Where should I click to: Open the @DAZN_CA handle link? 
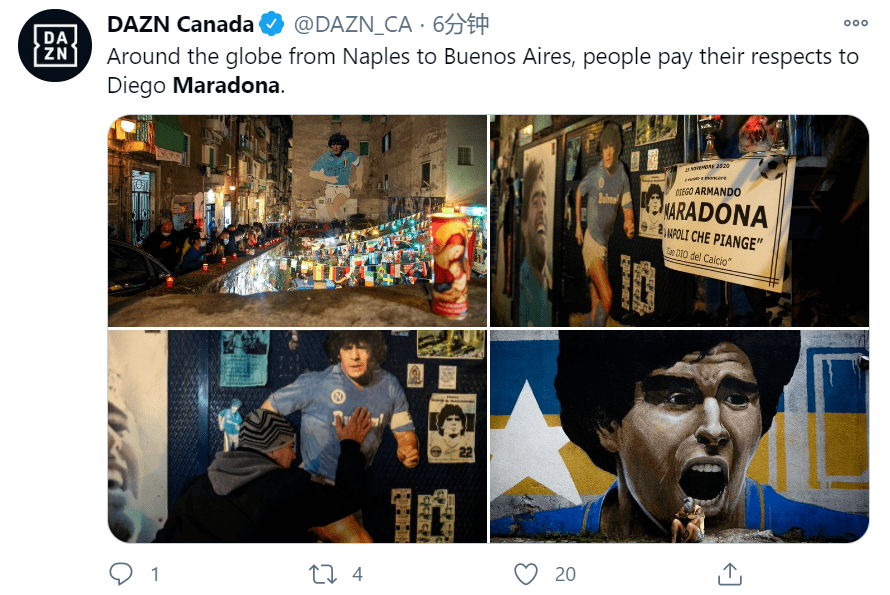tap(352, 24)
